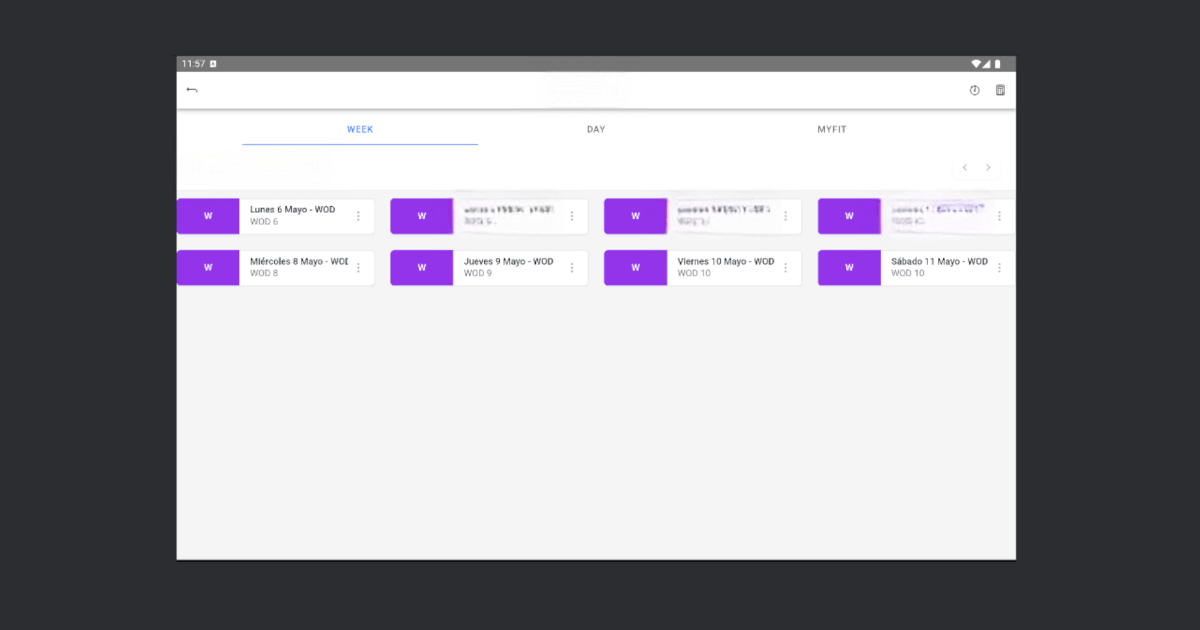Open the Lunes 6 Mayo - WOD workout
Viewport: 1200px width, 630px height.
tap(293, 216)
